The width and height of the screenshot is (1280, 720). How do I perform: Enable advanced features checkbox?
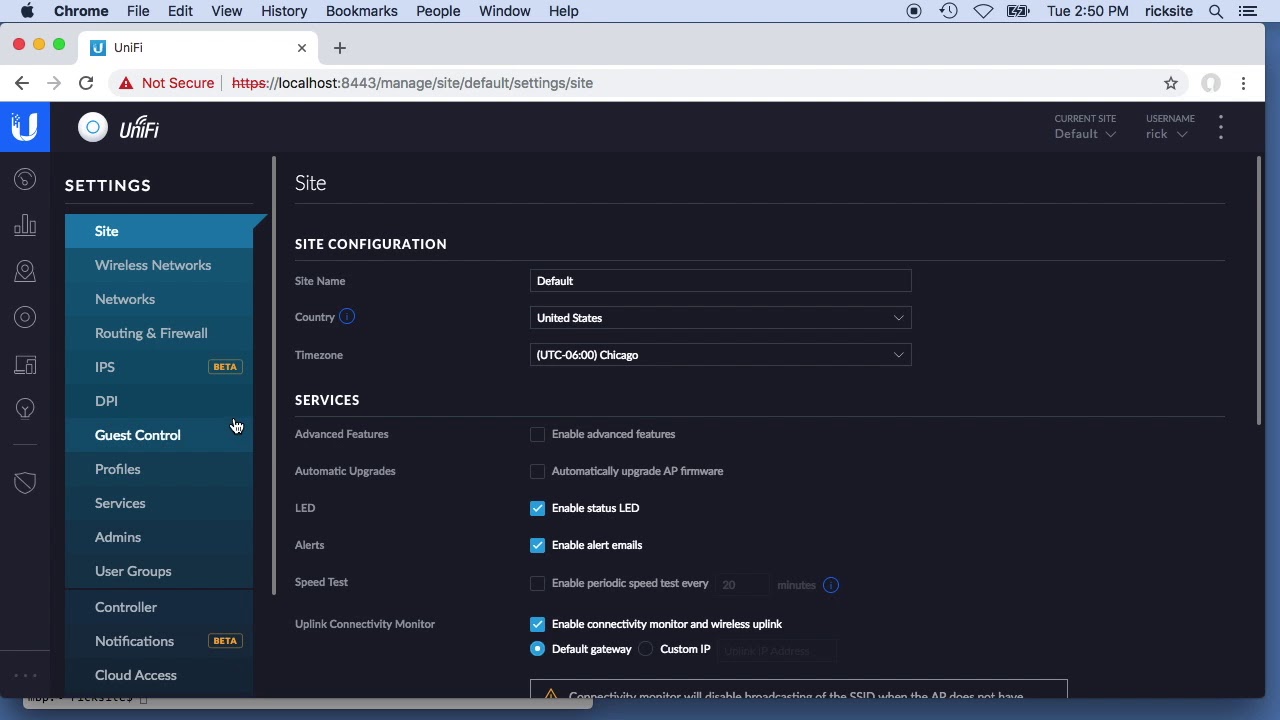[538, 434]
